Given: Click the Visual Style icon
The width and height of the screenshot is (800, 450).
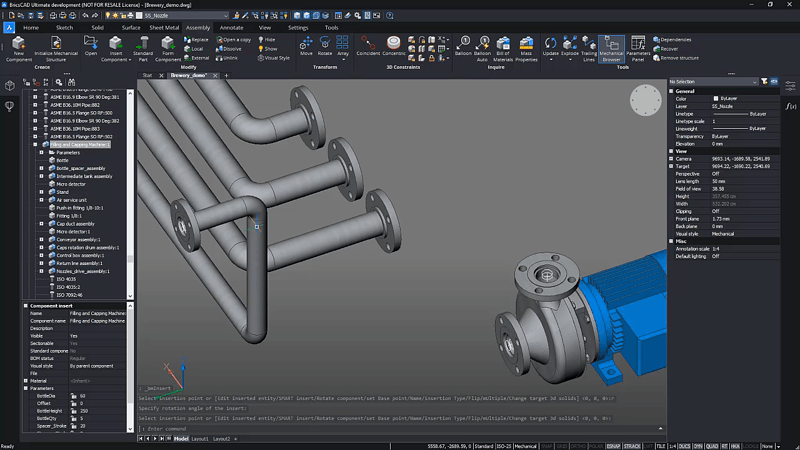Looking at the screenshot, I should click(x=273, y=58).
